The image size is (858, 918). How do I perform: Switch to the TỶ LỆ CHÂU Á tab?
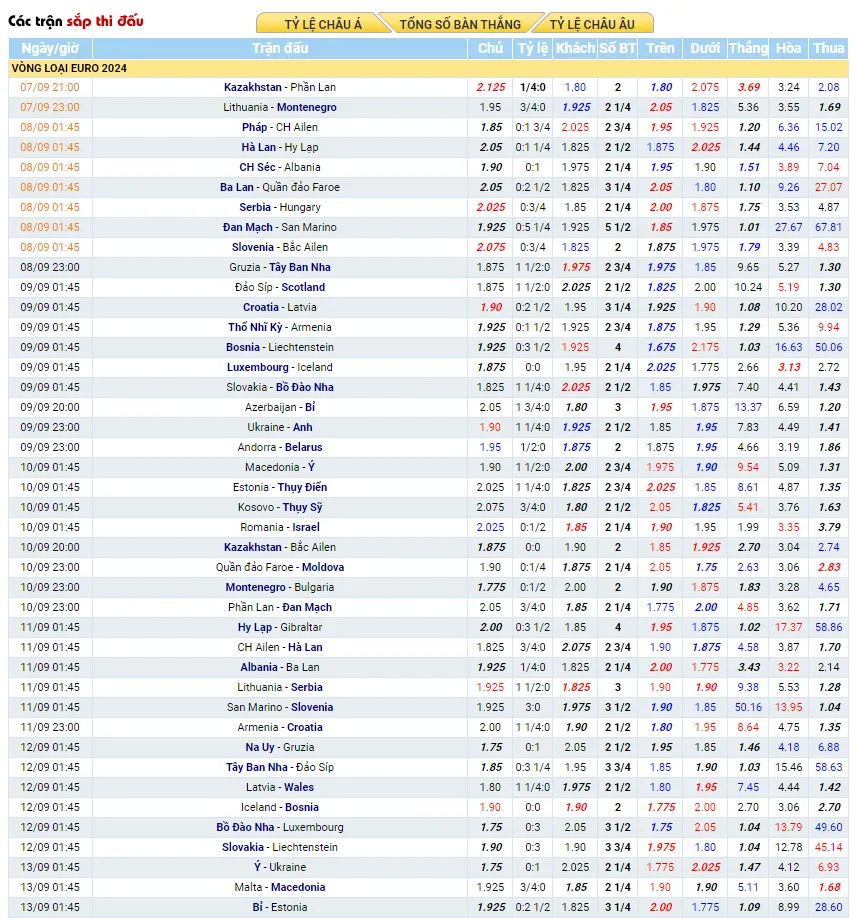click(323, 24)
